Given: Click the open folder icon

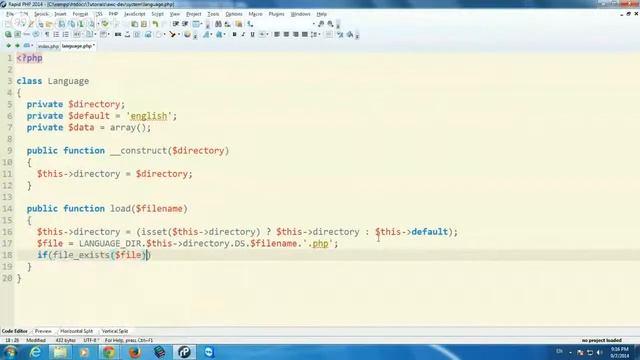Looking at the screenshot, I should coord(49,24).
